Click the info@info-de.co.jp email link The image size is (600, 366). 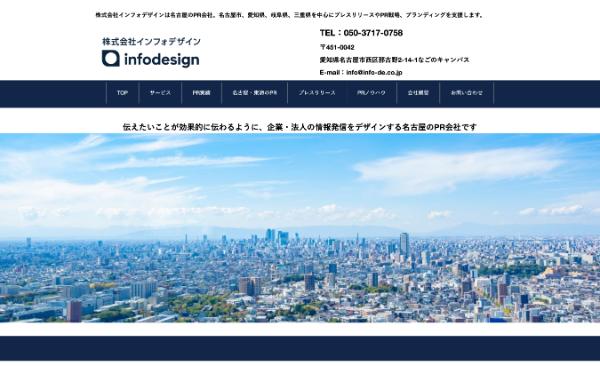pyautogui.click(x=374, y=72)
